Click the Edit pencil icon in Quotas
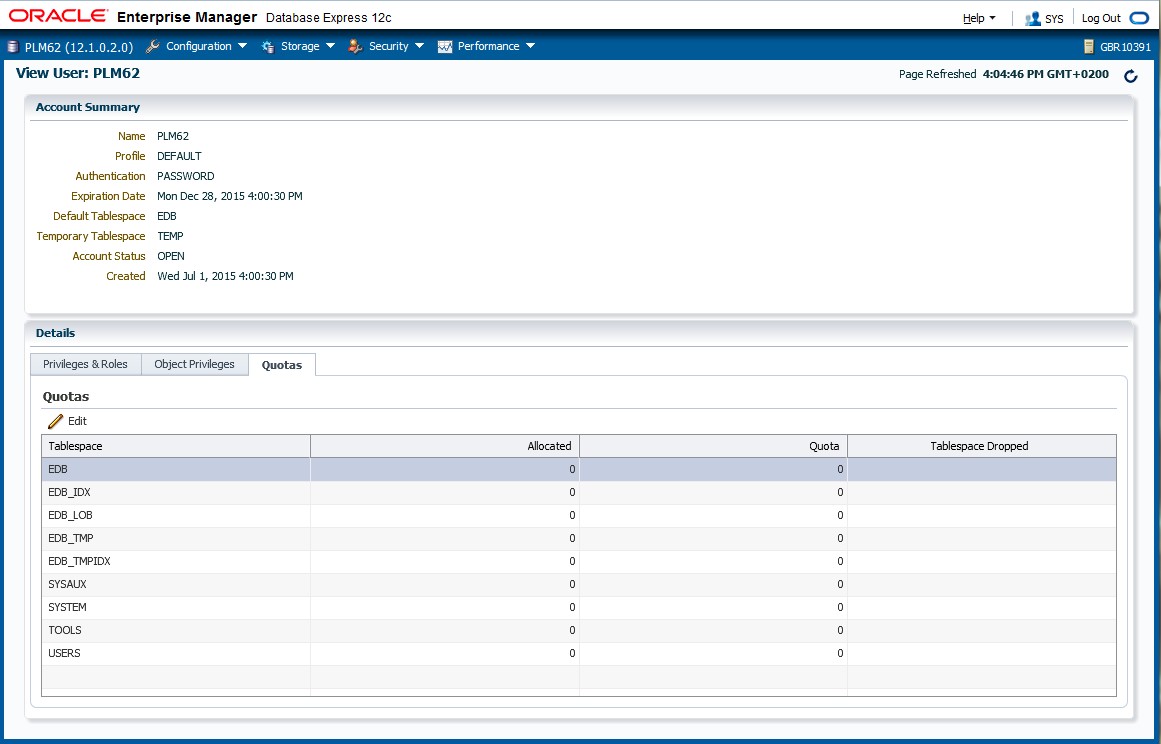 tap(56, 421)
